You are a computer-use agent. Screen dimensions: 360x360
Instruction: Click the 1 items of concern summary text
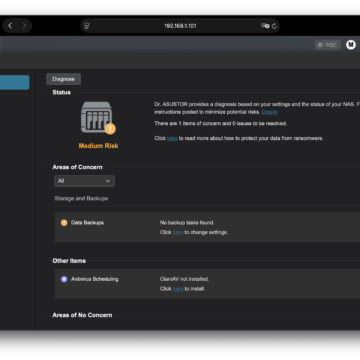220,123
